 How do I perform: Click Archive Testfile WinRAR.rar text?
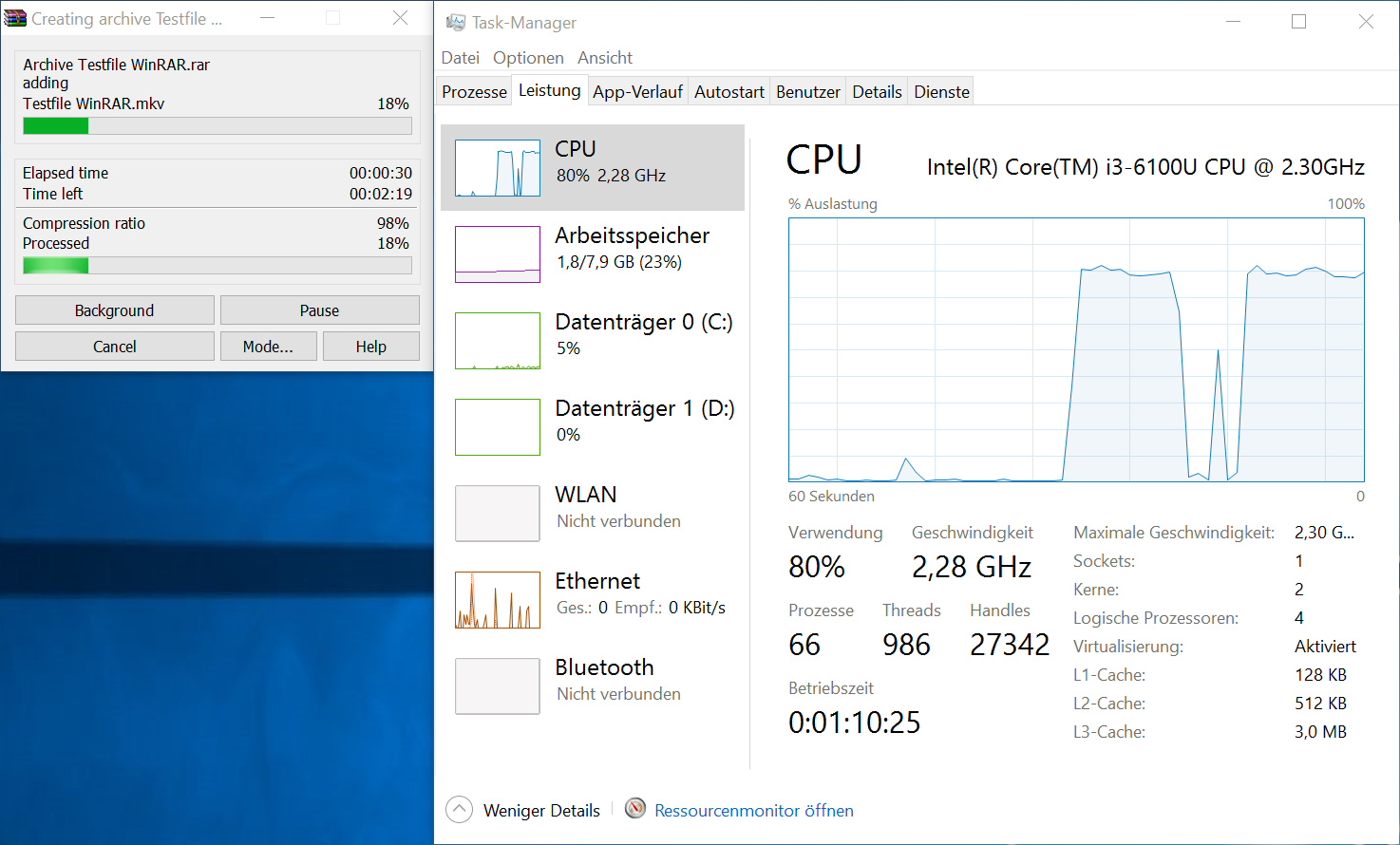(x=117, y=65)
